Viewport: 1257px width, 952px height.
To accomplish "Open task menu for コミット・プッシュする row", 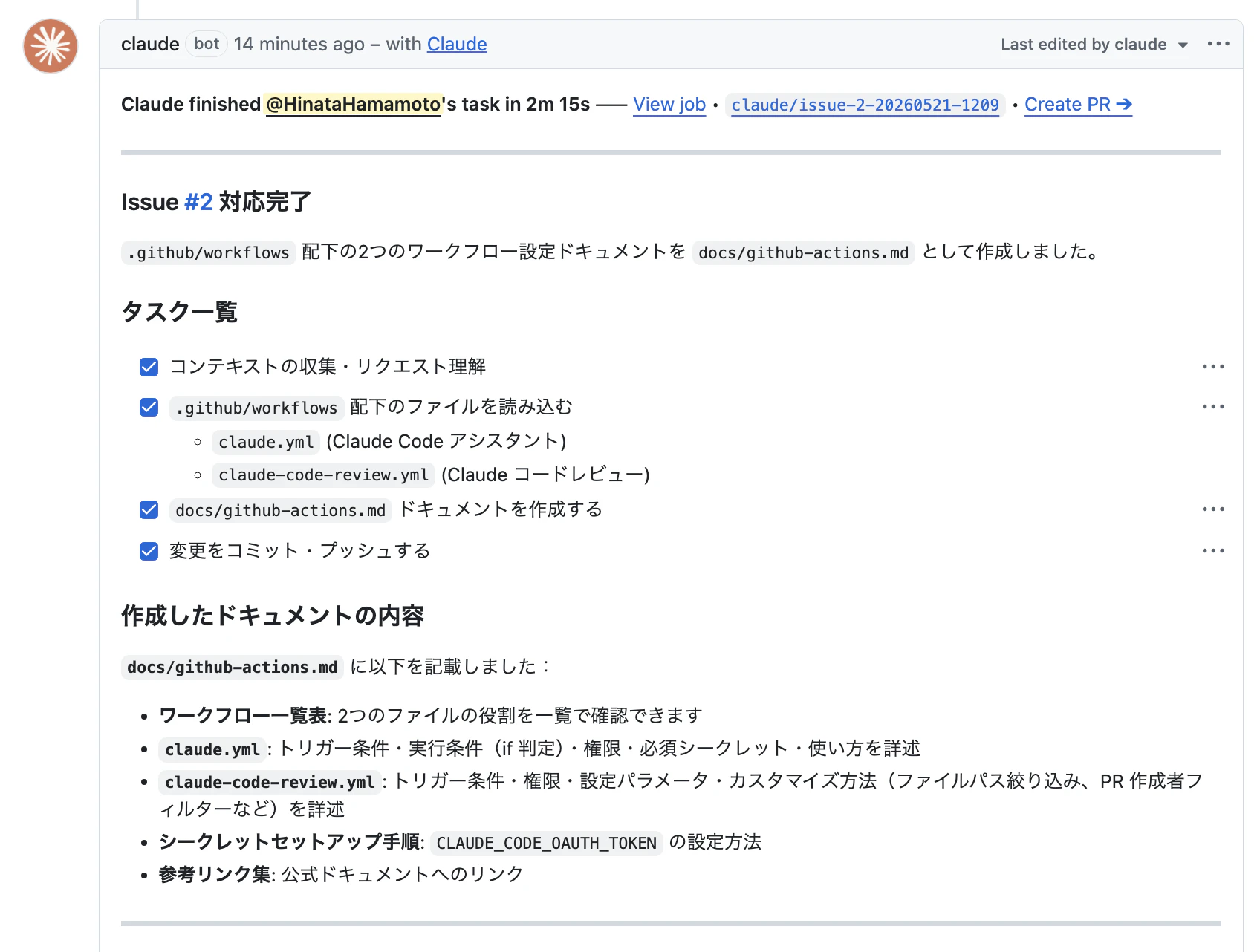I will 1213,551.
